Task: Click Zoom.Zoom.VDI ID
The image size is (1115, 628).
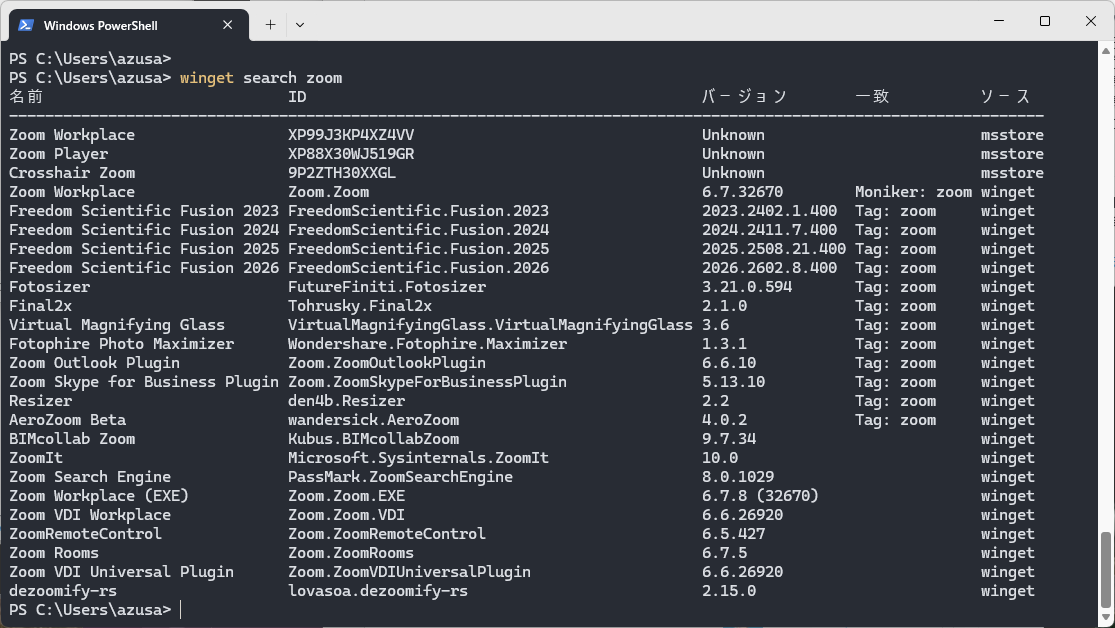Action: [346, 515]
